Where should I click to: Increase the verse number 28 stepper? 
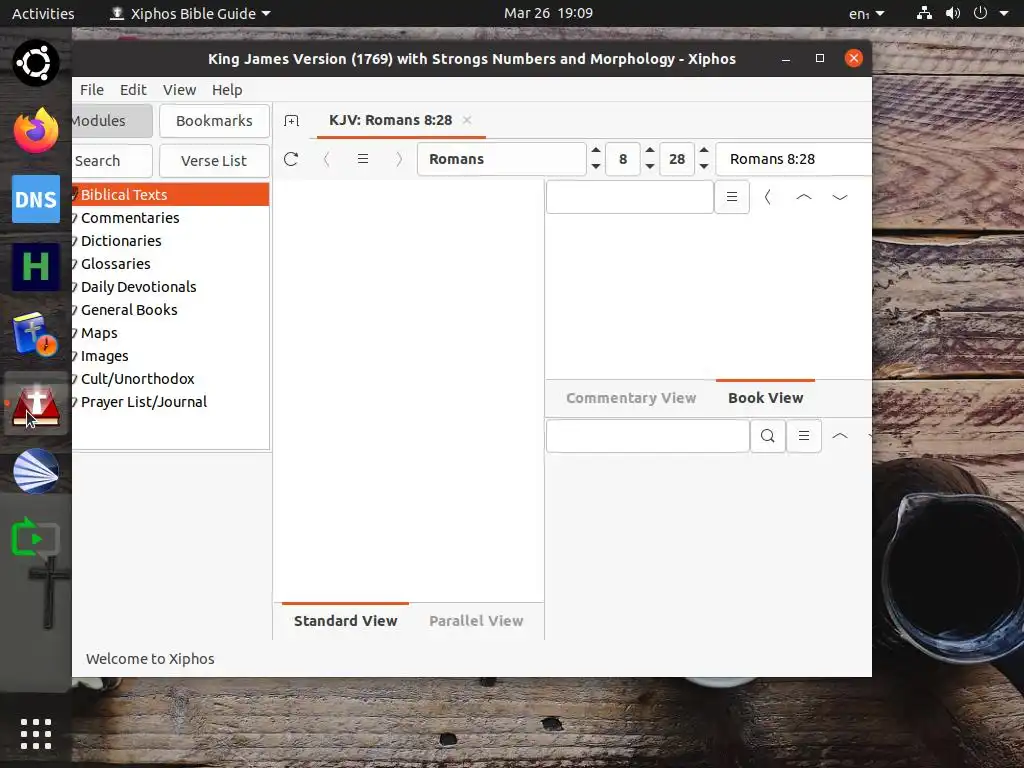[704, 150]
